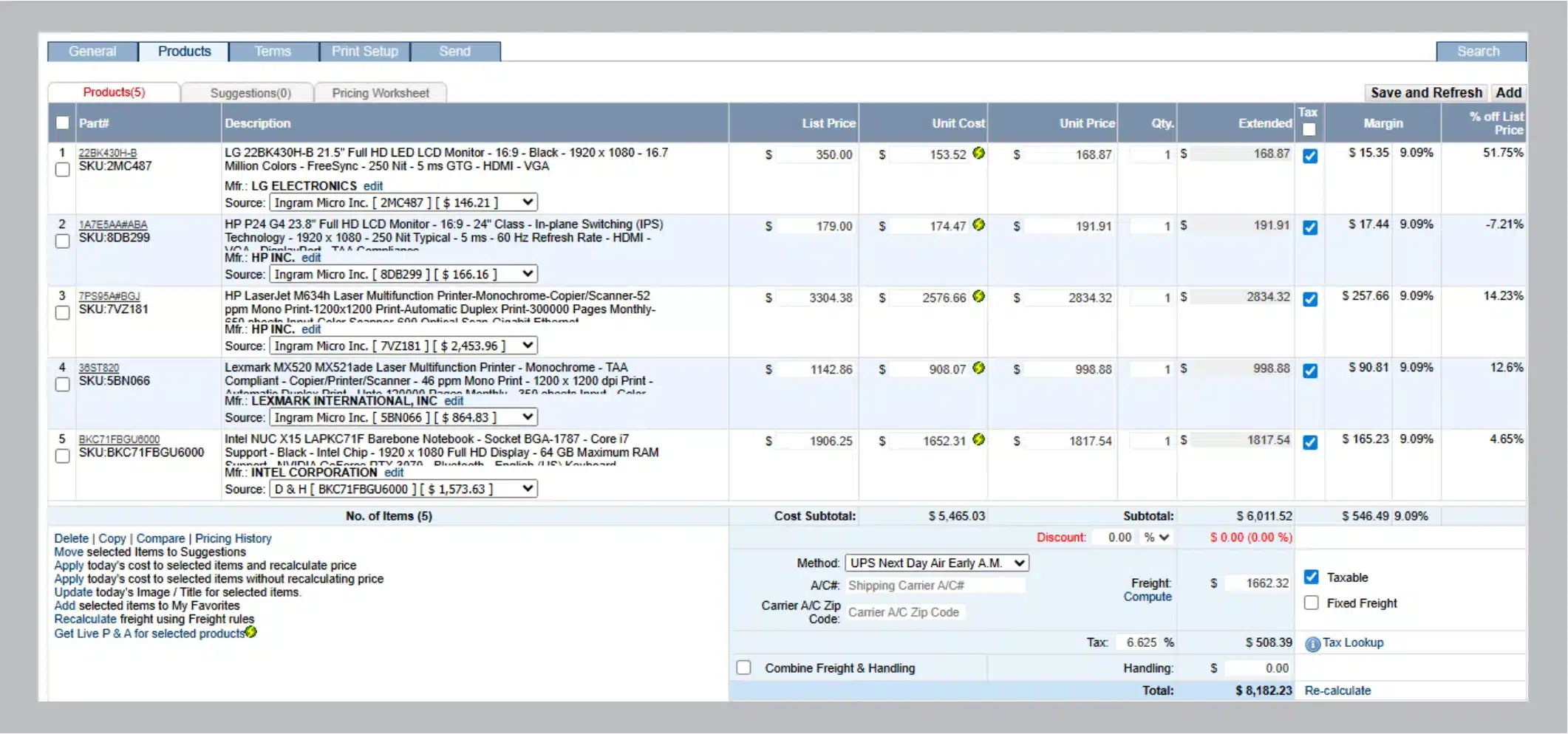Click the Re-calculate link
This screenshot has height=734, width=1568.
coord(1337,690)
